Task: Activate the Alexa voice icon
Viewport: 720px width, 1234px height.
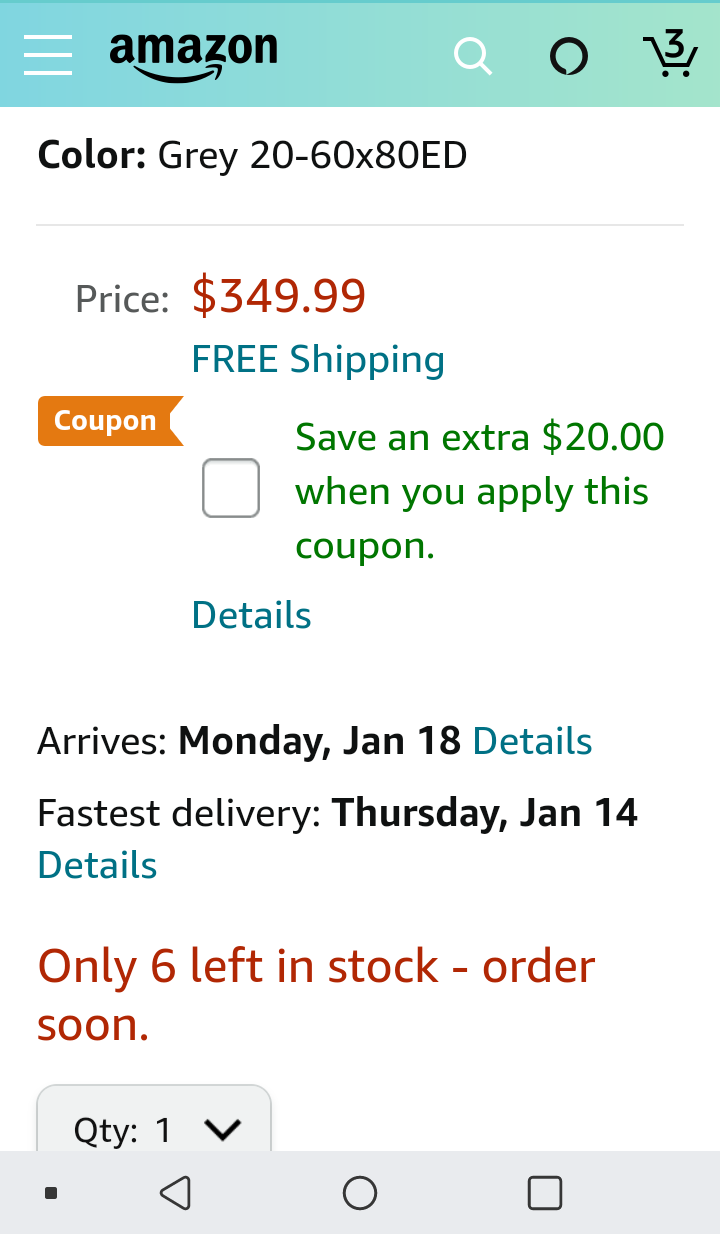Action: [569, 56]
